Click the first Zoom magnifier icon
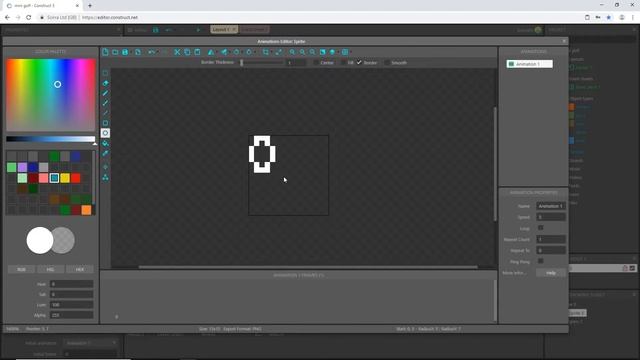 pyautogui.click(x=292, y=52)
